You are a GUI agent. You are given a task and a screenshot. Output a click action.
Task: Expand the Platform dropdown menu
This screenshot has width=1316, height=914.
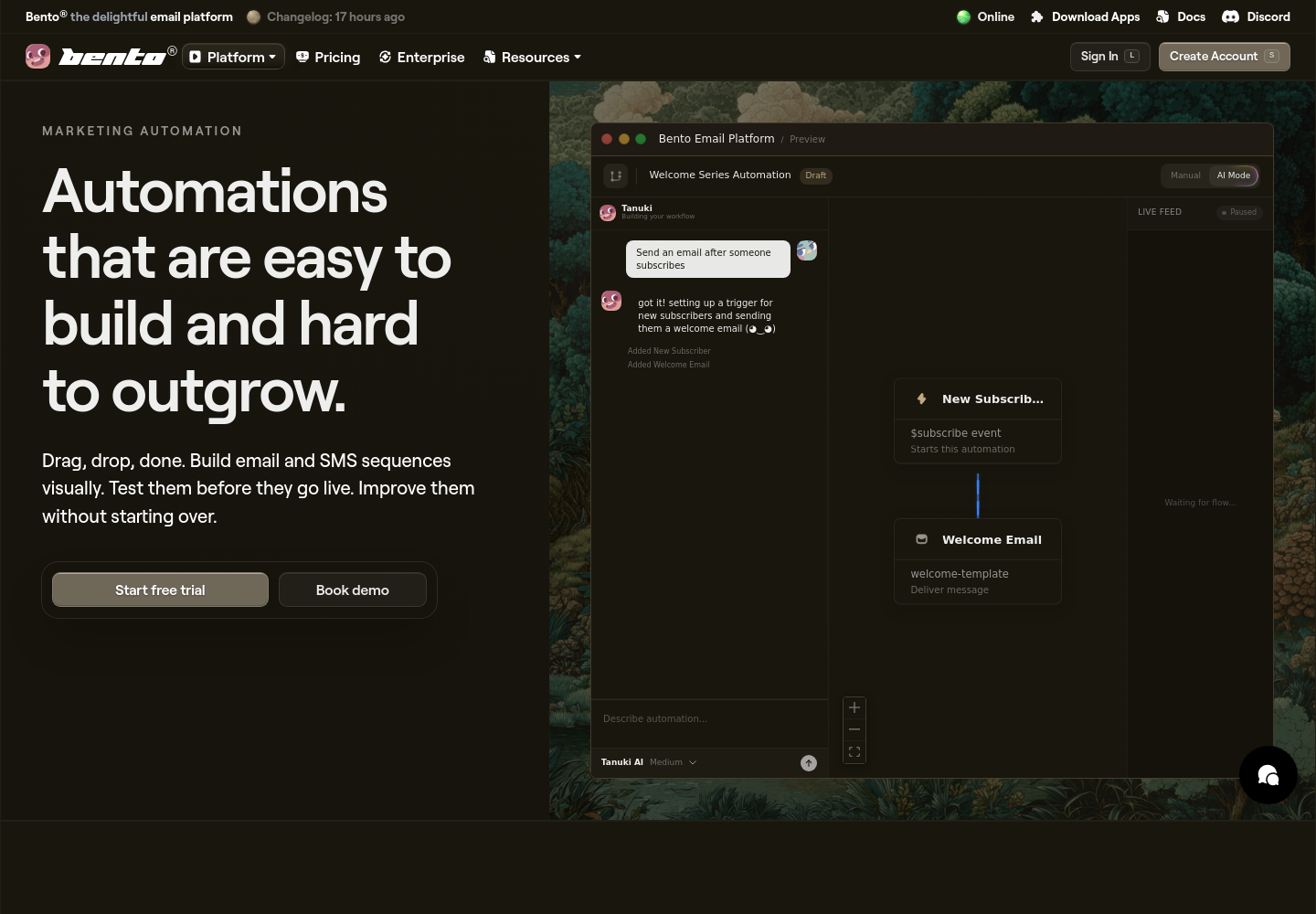(x=234, y=57)
